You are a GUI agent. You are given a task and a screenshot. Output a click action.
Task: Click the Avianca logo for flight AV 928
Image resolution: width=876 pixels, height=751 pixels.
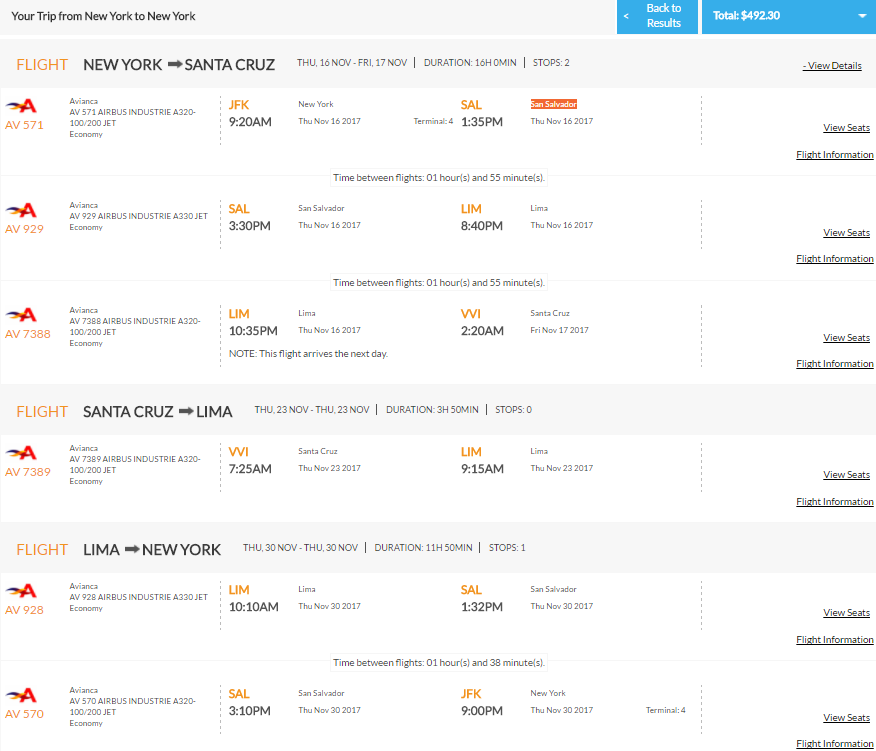[21, 591]
